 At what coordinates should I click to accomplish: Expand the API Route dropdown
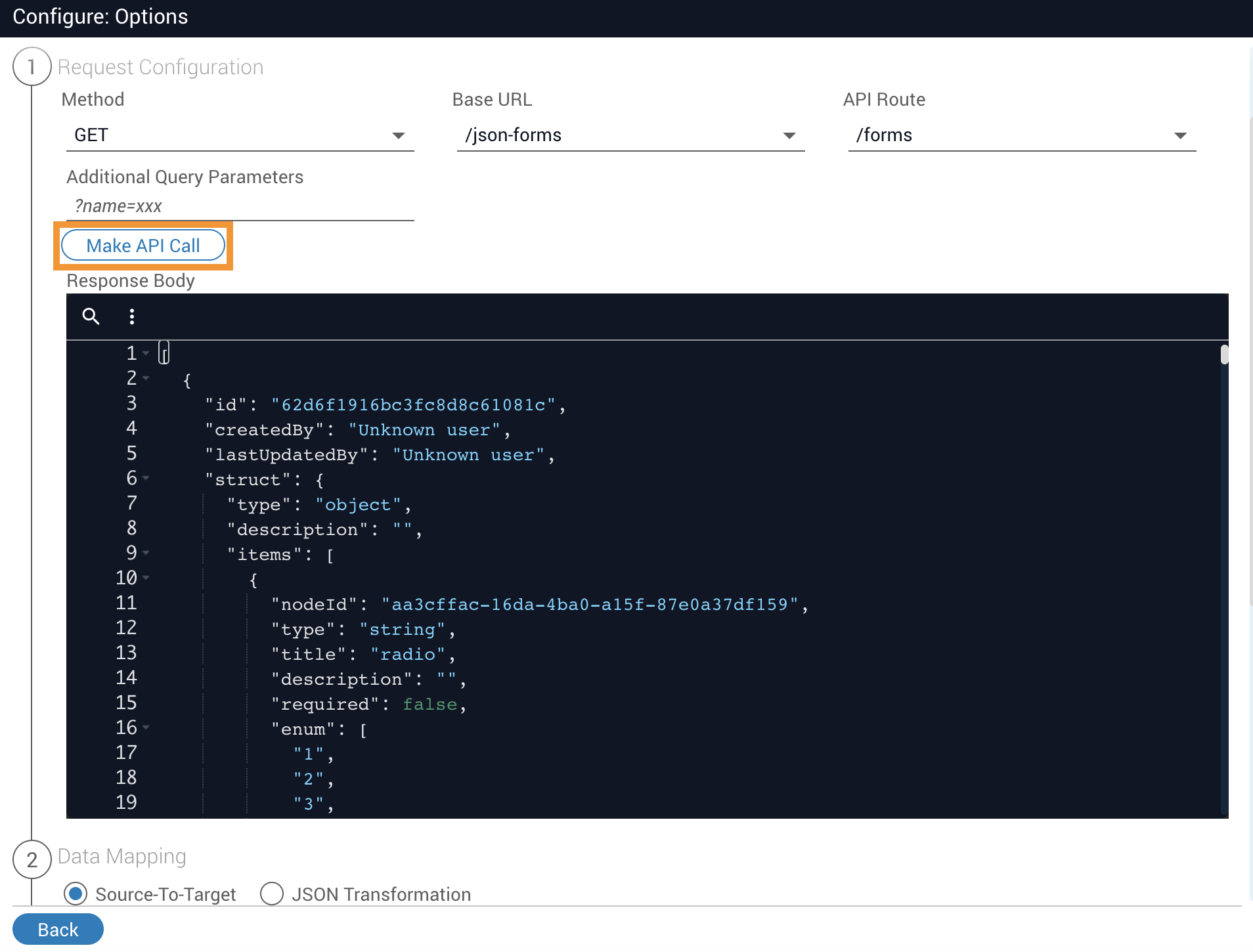point(1021,135)
